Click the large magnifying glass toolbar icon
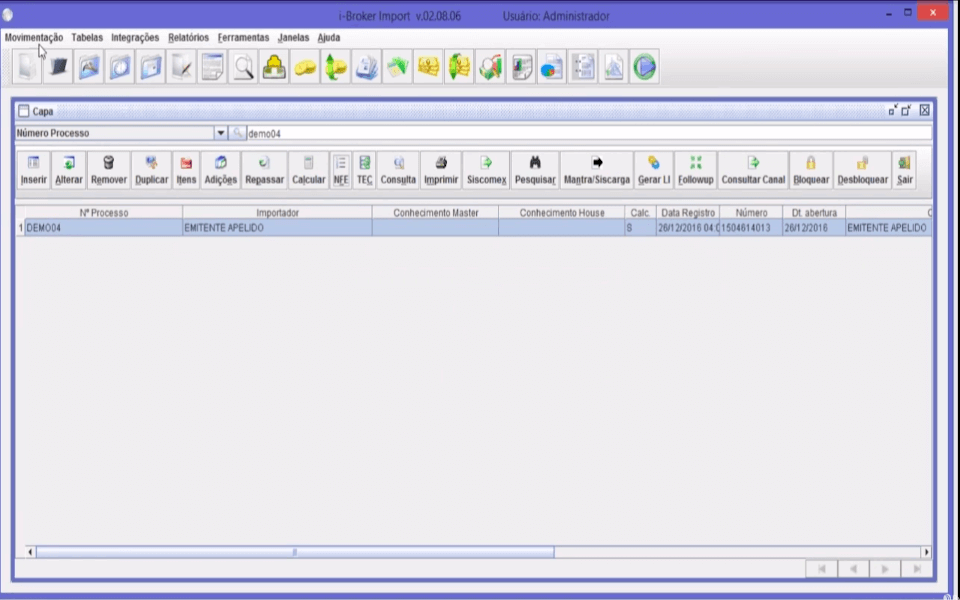Screen dimensions: 960x600 tap(243, 66)
